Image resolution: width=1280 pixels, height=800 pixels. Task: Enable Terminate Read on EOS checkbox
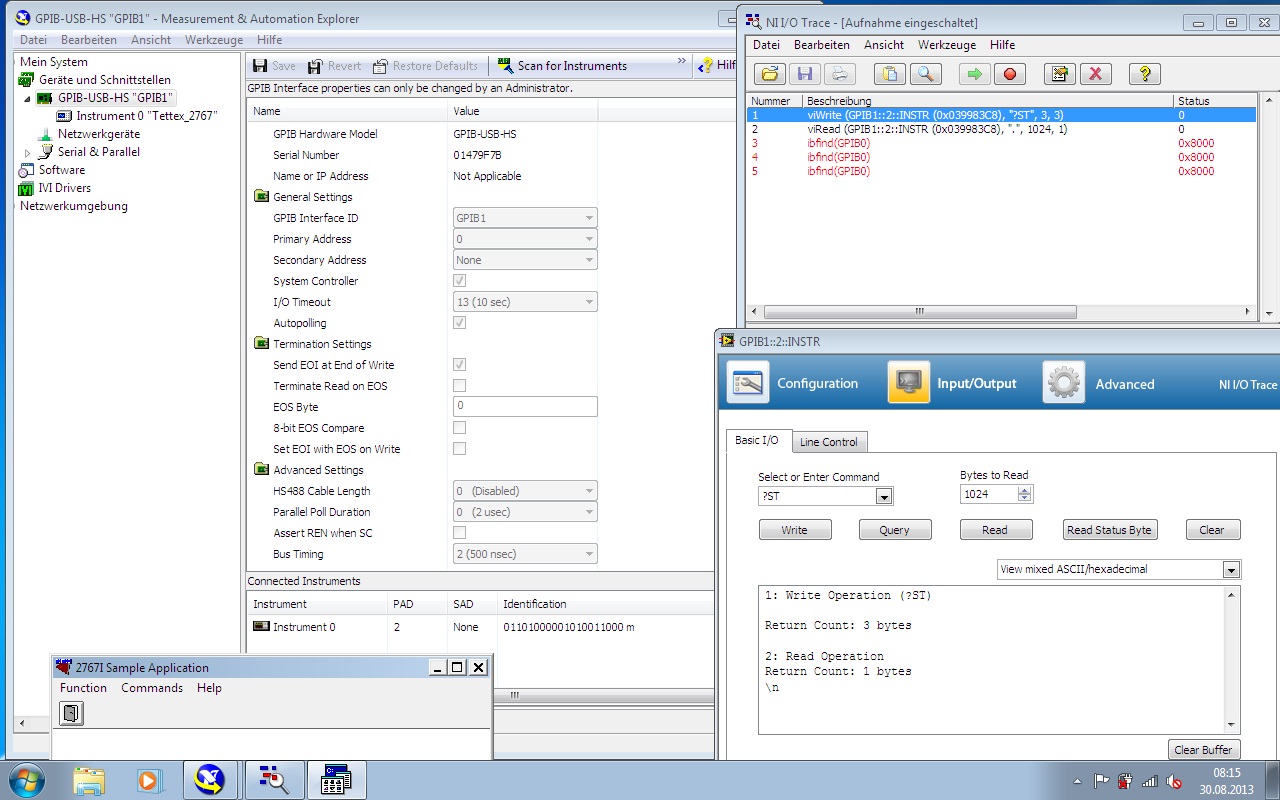[x=459, y=386]
